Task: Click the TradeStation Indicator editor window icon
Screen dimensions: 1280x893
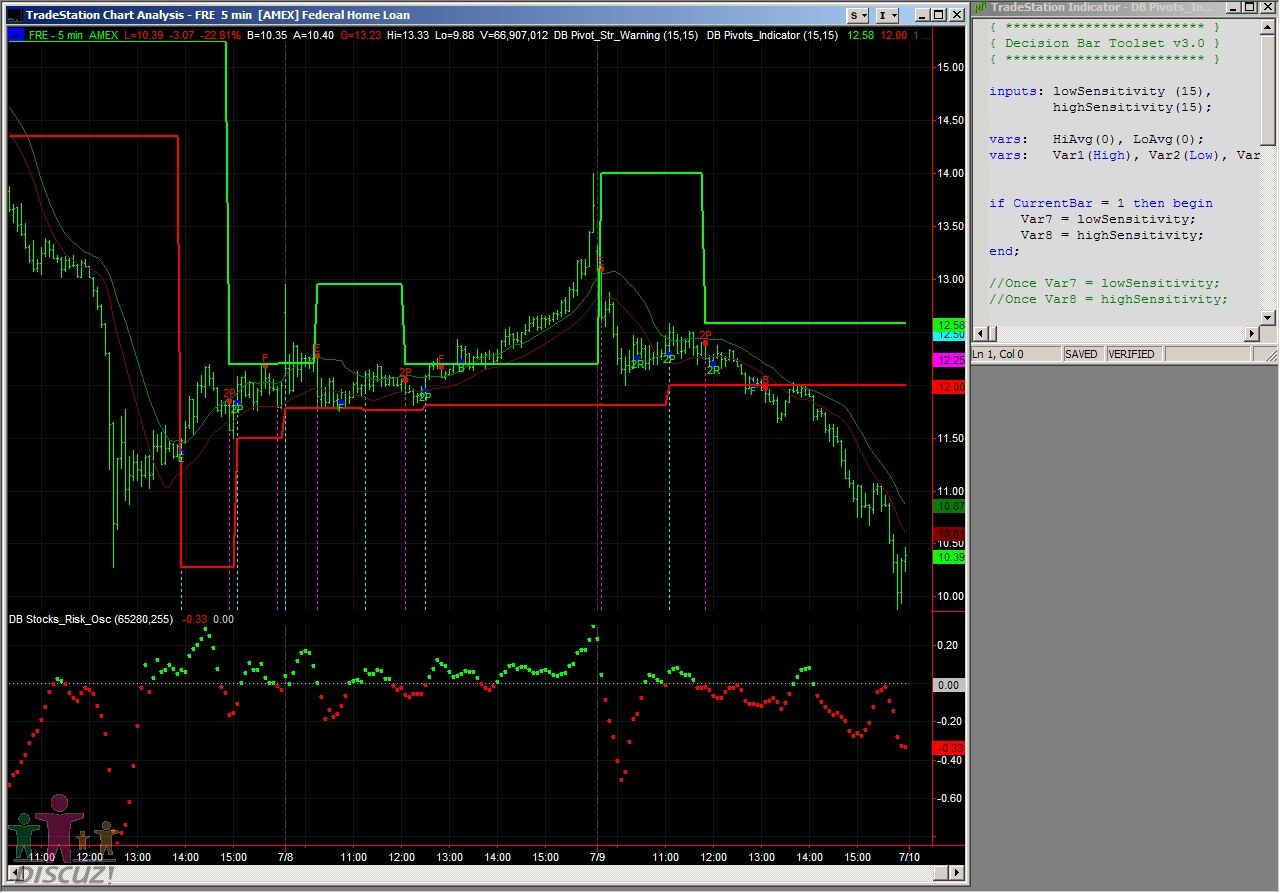Action: coord(981,8)
